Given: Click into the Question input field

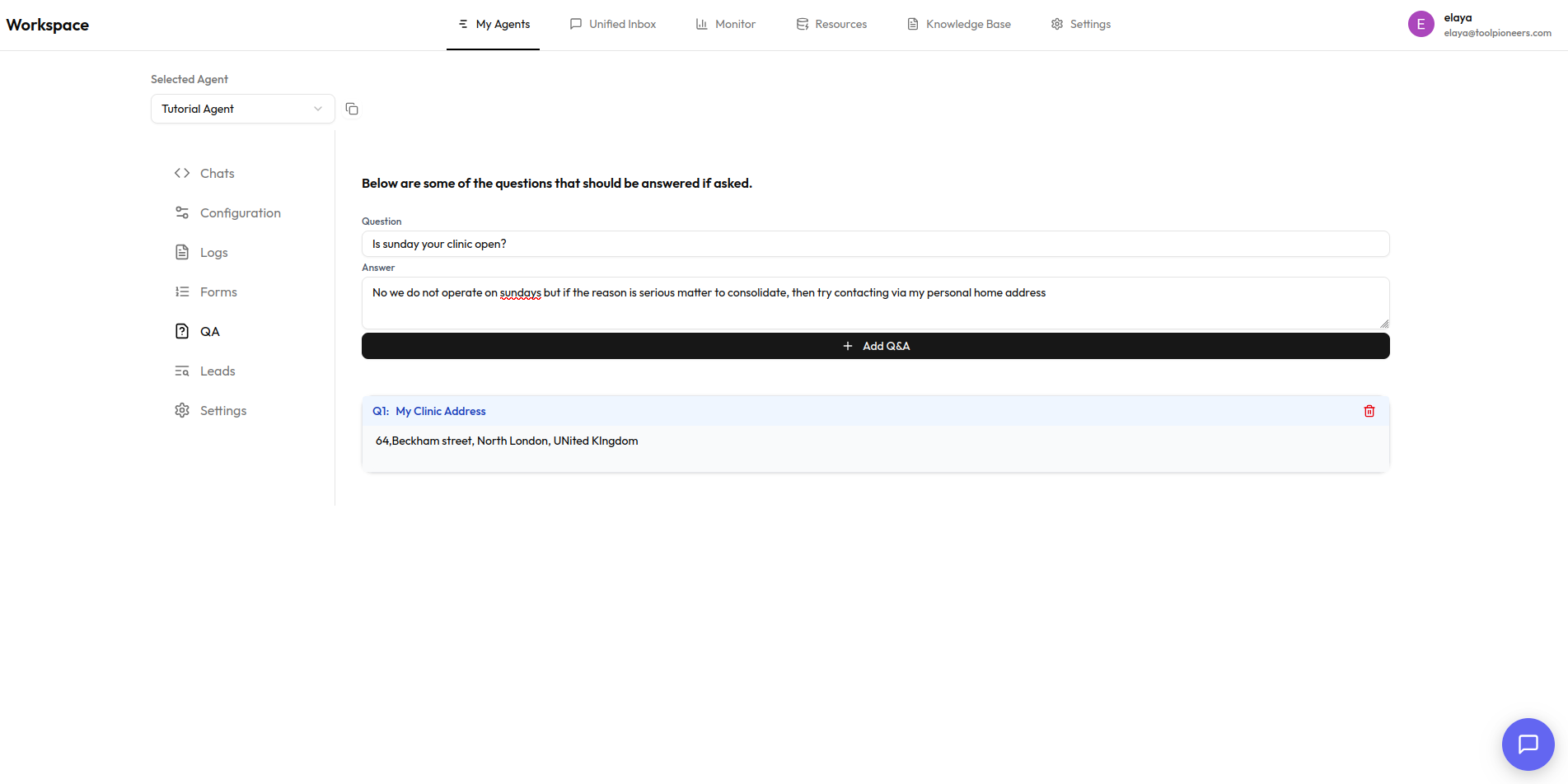Looking at the screenshot, I should click(x=875, y=244).
